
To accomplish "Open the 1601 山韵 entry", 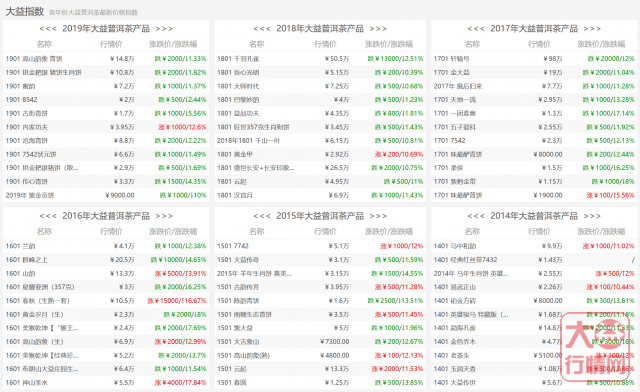I will tap(20, 273).
